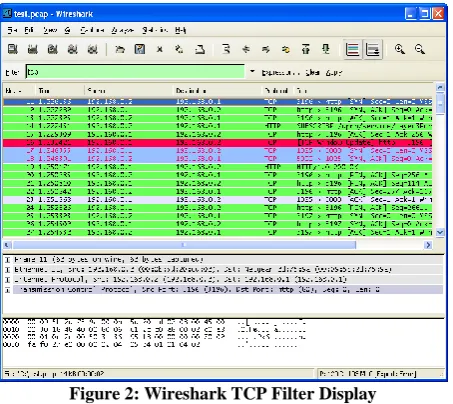Click the Expression... button
Viewport: 453px width, 404px height.
tap(280, 72)
